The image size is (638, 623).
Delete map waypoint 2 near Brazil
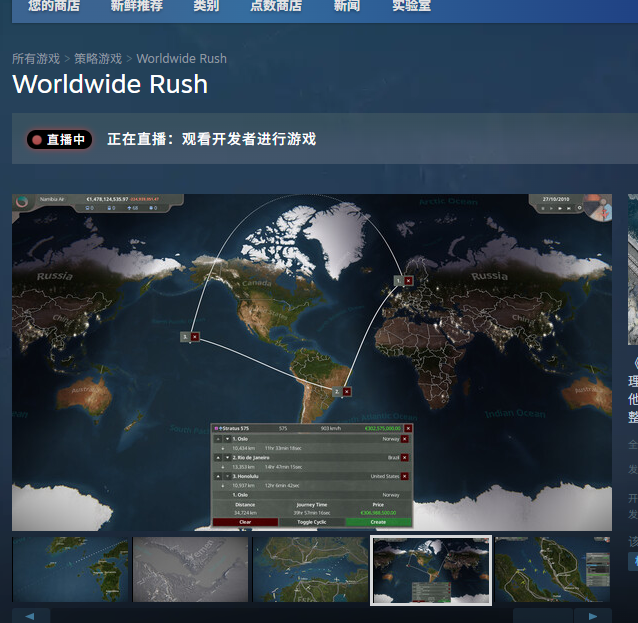[347, 392]
